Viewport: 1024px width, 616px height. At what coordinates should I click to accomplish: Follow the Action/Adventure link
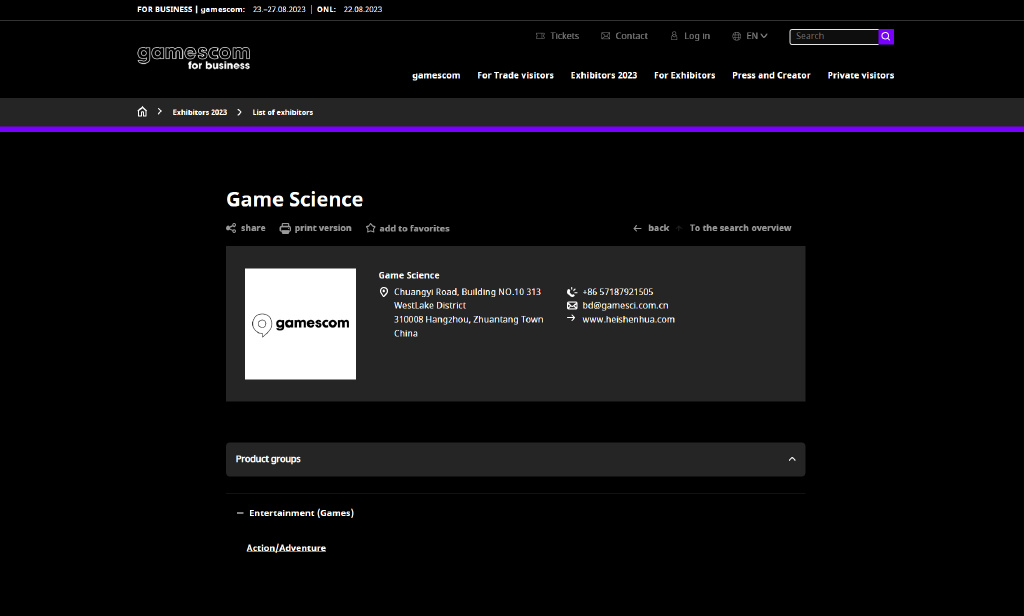pyautogui.click(x=286, y=548)
